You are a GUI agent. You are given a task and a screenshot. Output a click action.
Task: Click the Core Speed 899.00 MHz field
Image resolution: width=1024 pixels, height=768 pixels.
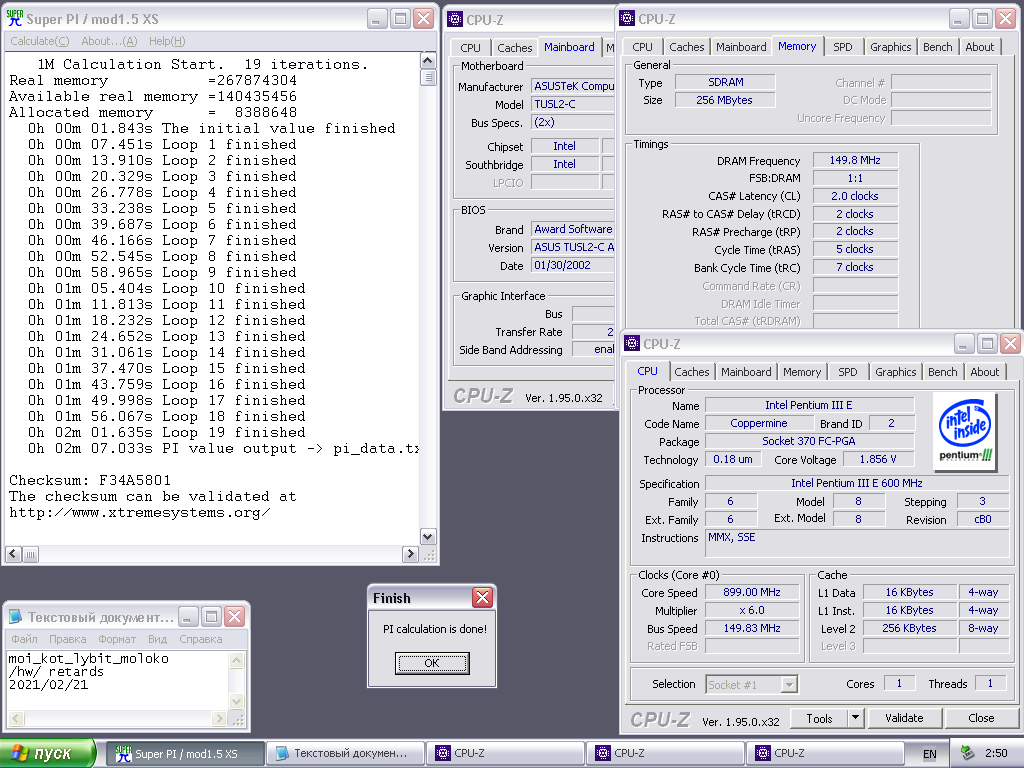[752, 592]
